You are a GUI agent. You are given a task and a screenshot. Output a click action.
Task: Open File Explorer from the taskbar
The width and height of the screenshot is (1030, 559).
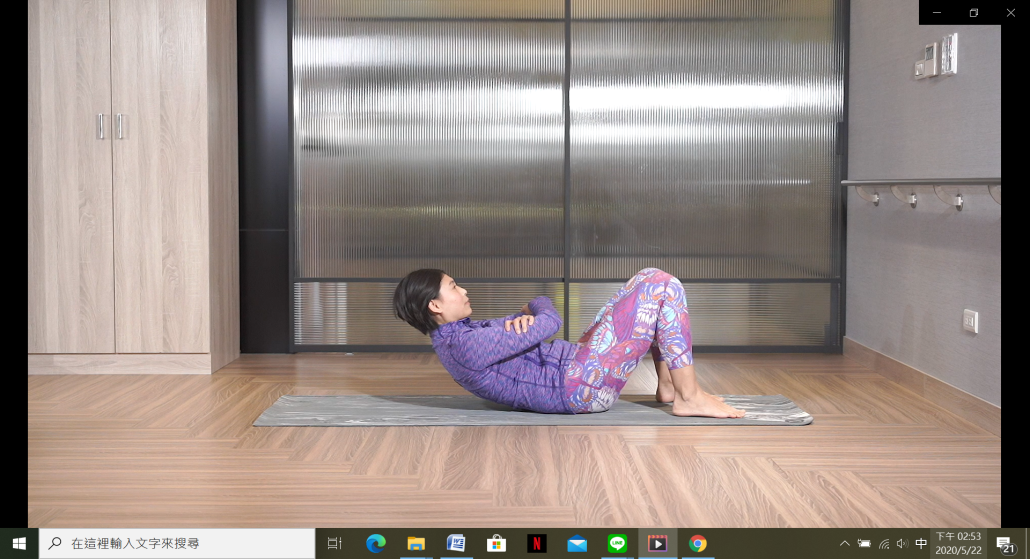pyautogui.click(x=416, y=543)
